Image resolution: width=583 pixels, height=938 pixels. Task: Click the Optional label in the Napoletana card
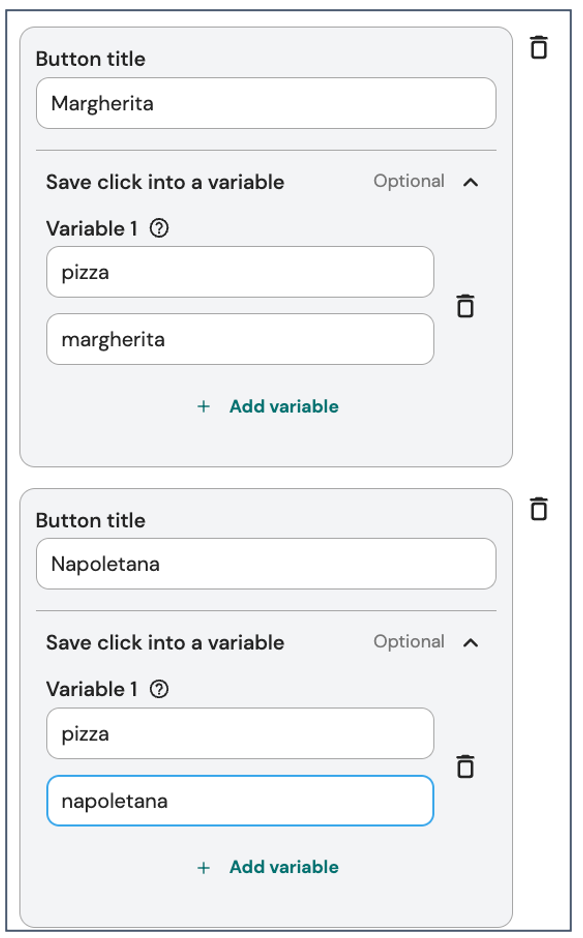409,642
